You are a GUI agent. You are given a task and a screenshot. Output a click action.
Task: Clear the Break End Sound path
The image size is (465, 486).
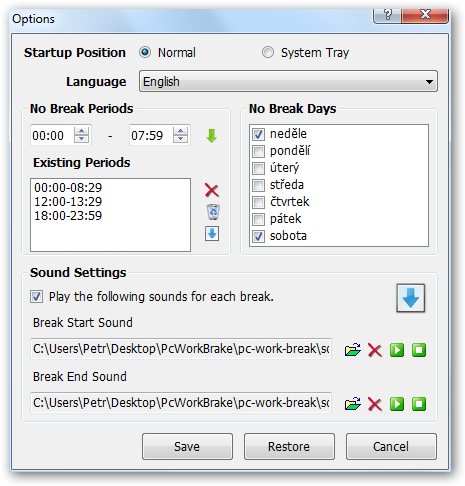(375, 404)
